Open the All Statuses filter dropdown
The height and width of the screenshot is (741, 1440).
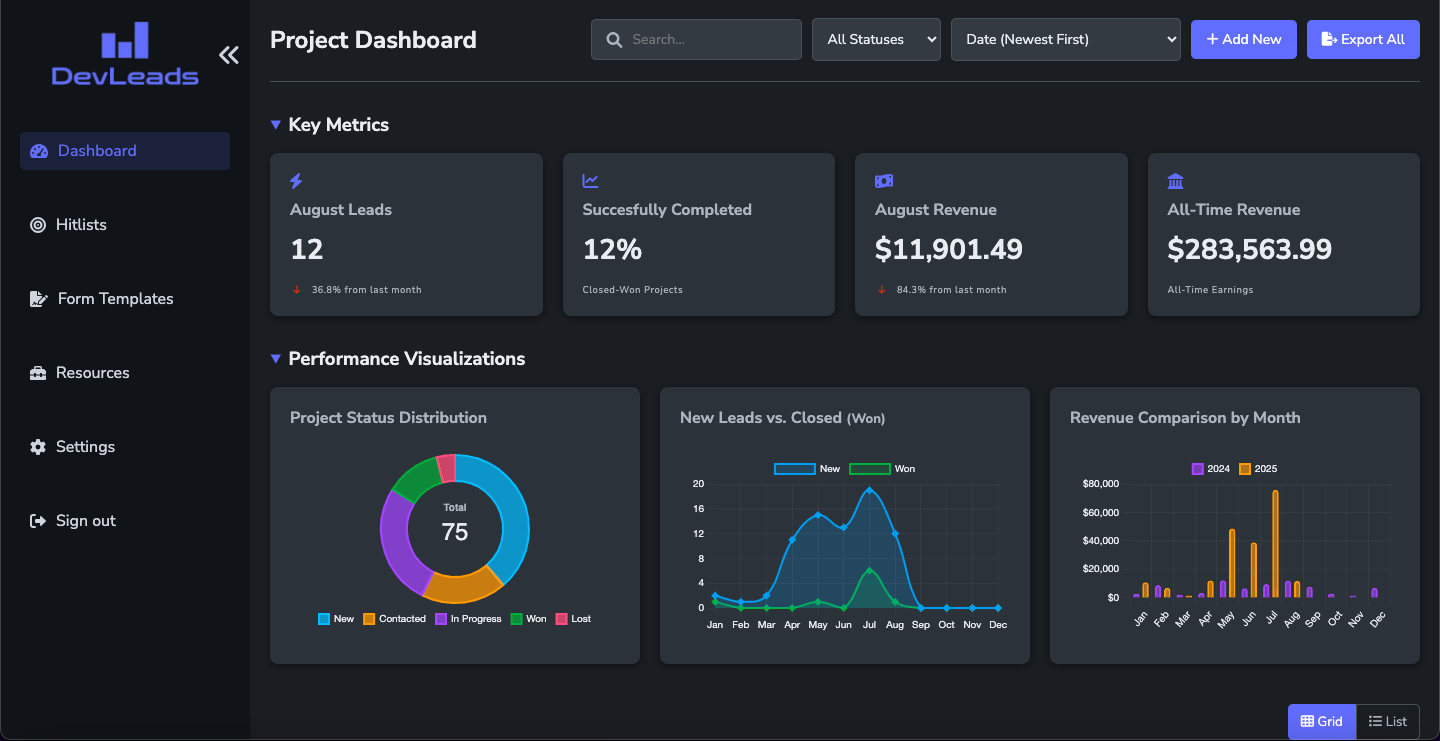(876, 40)
